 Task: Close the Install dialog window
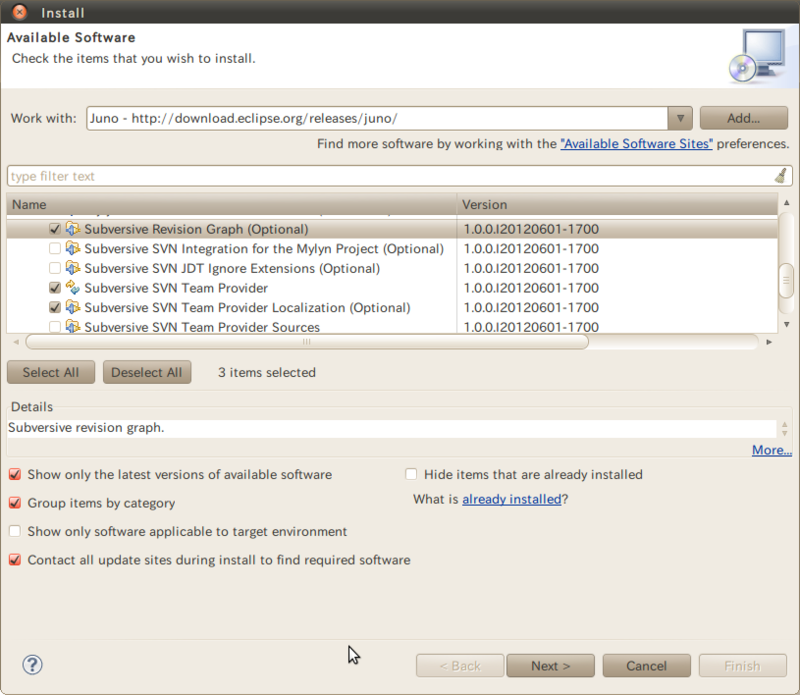click(19, 12)
